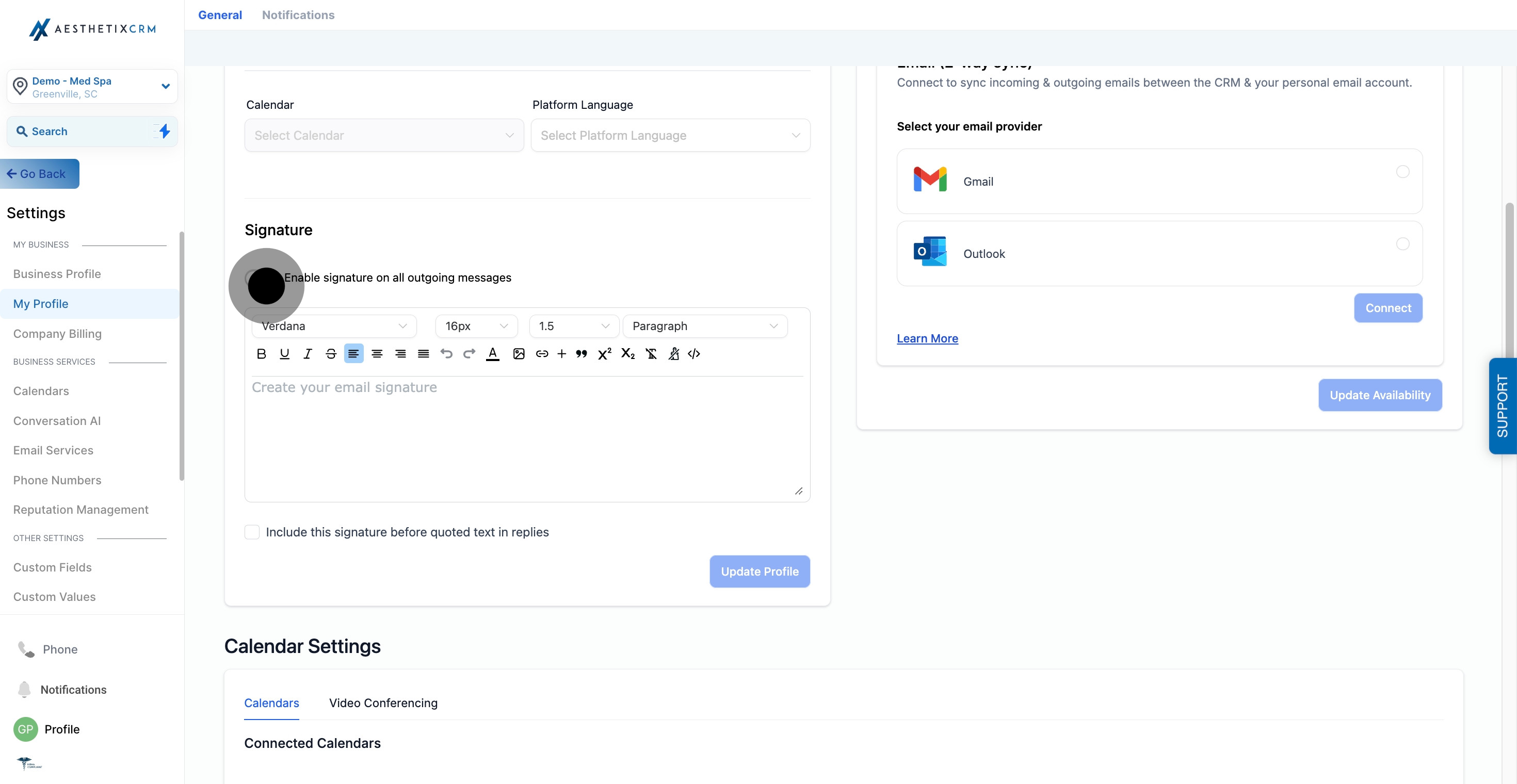Open the text color picker
Screen dimensions: 1517x784
(493, 354)
